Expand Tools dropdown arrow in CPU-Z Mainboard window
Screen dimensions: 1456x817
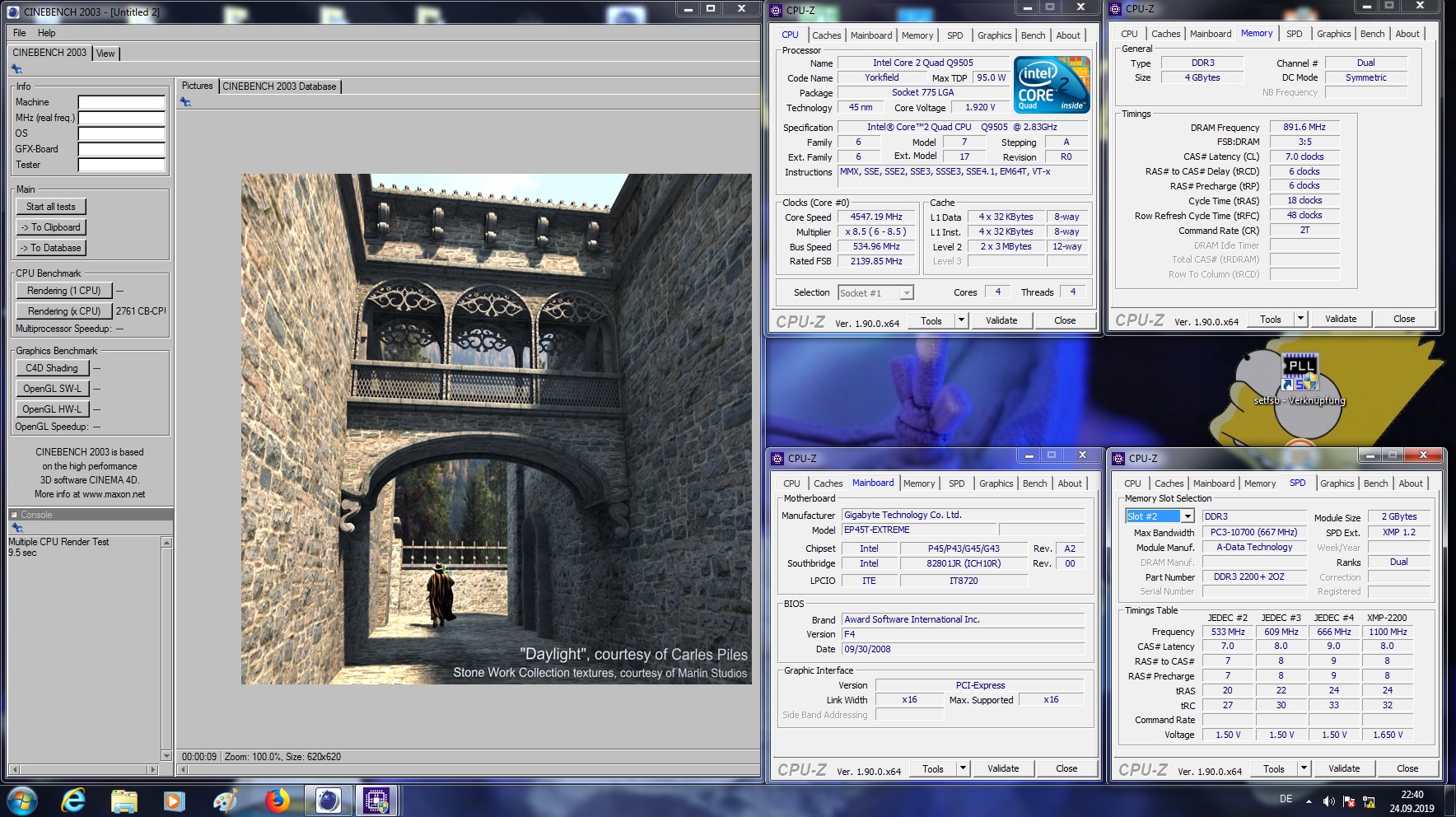(x=963, y=768)
